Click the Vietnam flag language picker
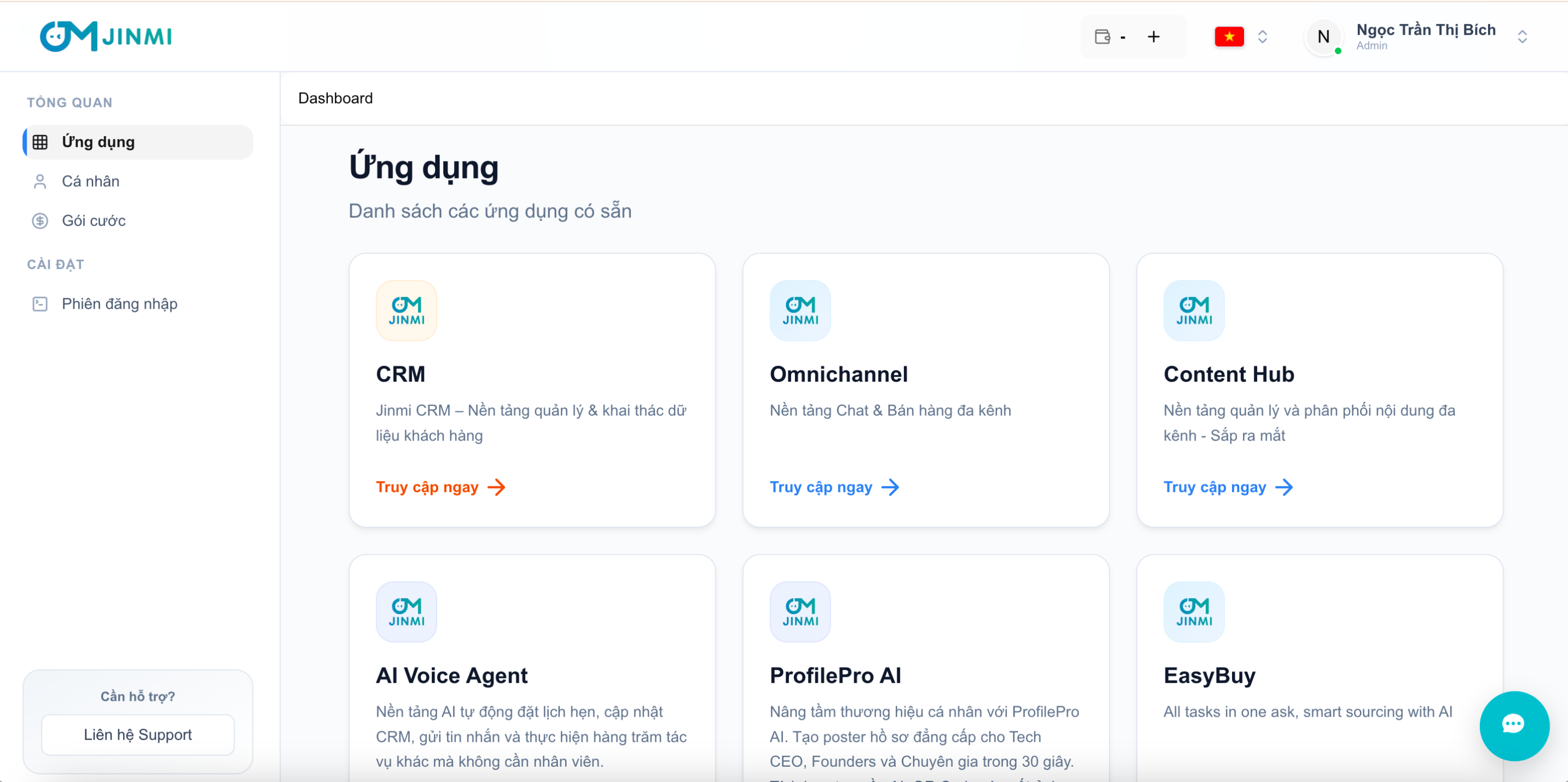Image resolution: width=1568 pixels, height=782 pixels. click(x=1229, y=36)
